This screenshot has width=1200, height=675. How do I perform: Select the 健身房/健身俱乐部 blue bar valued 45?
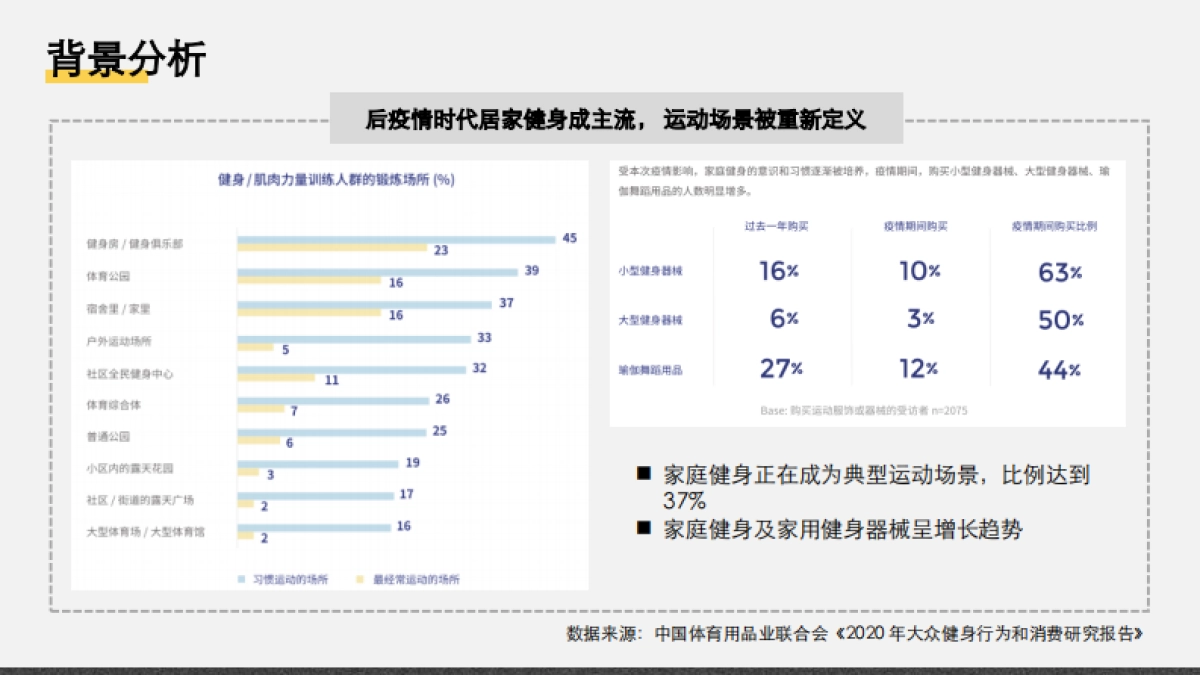(x=395, y=239)
